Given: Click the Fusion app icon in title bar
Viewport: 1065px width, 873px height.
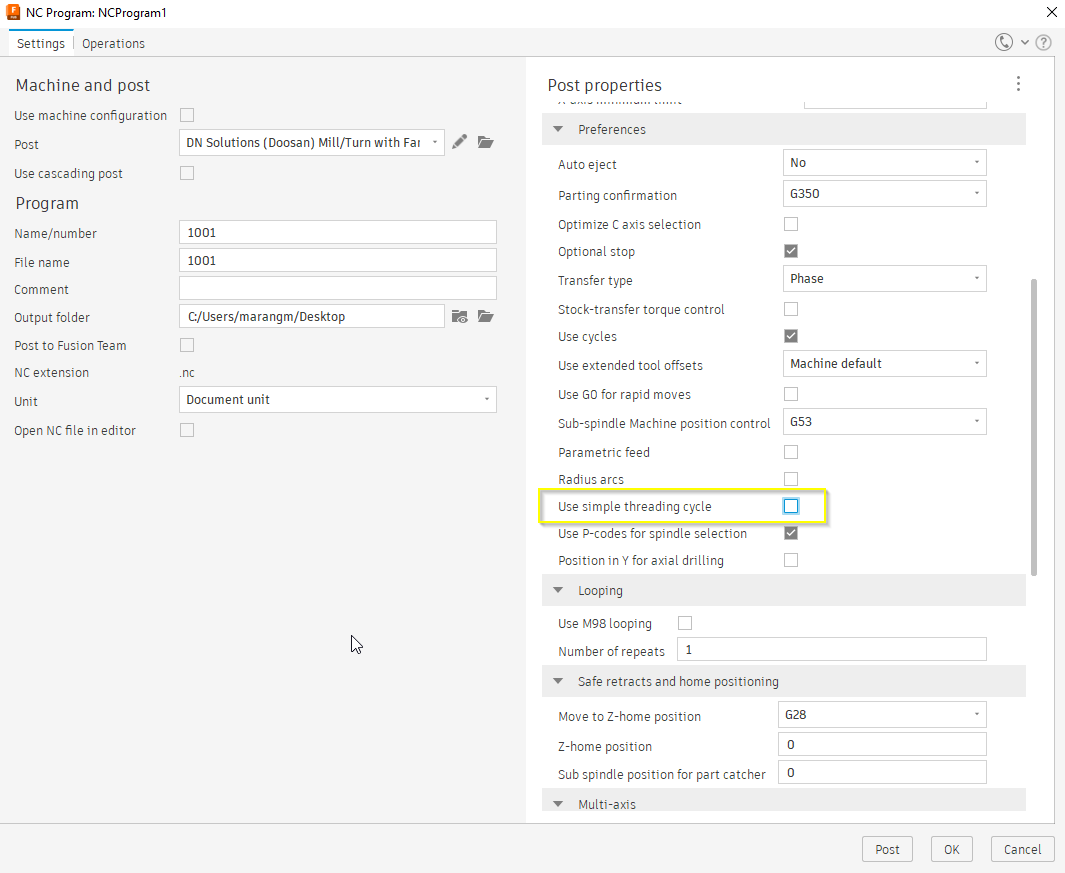Looking at the screenshot, I should pos(14,13).
